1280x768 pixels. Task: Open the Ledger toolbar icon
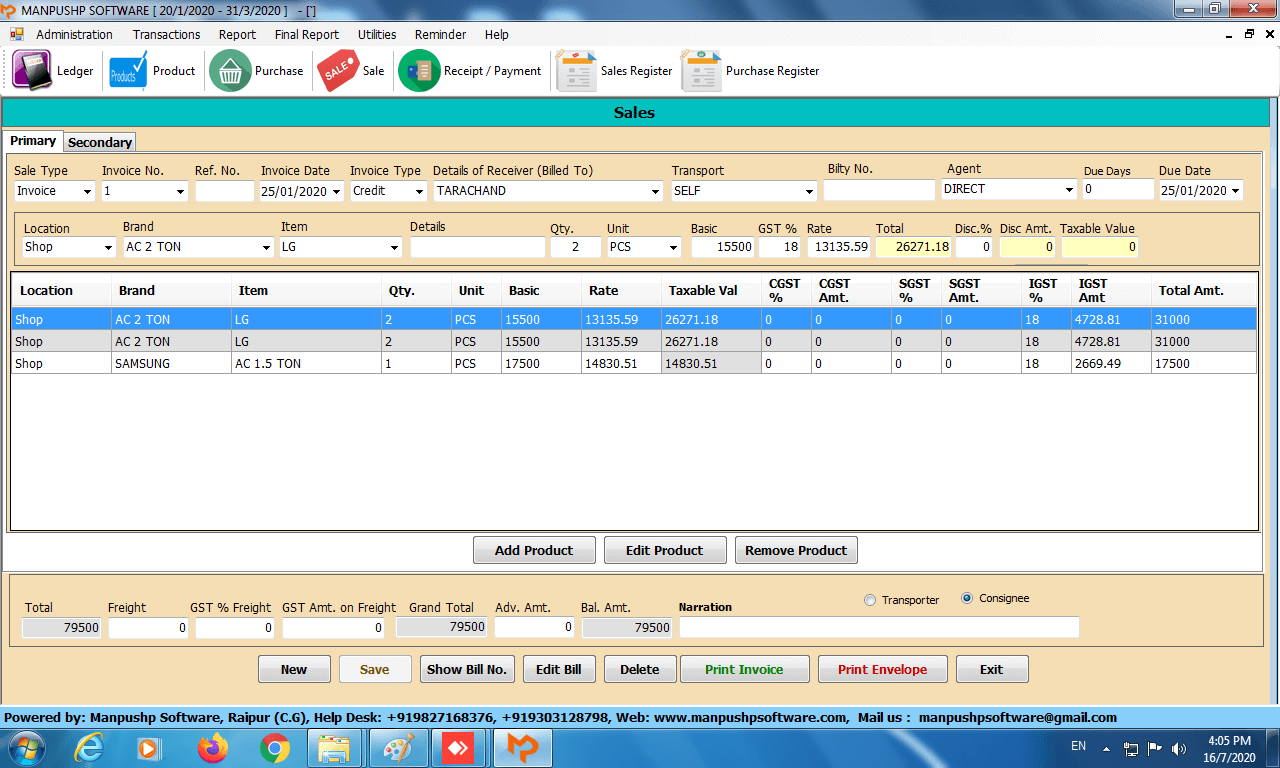tap(32, 71)
